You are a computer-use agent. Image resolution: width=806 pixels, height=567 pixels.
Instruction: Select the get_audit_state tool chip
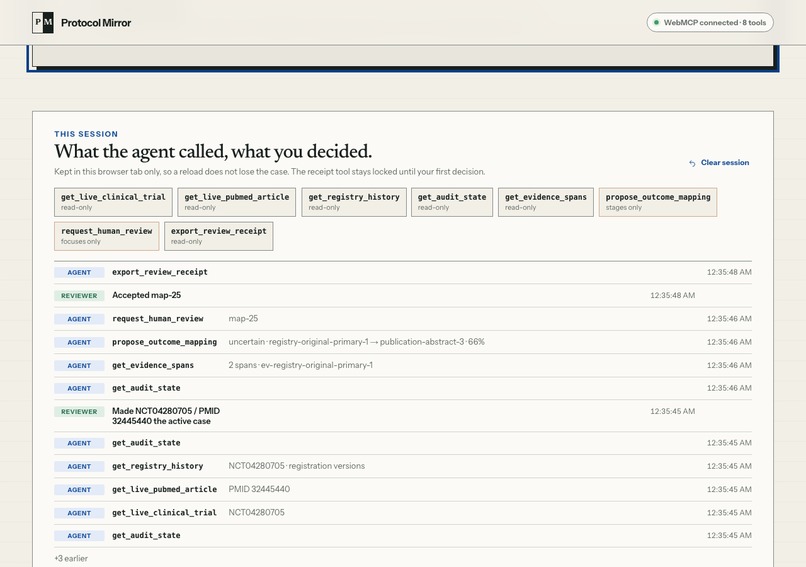click(x=452, y=202)
